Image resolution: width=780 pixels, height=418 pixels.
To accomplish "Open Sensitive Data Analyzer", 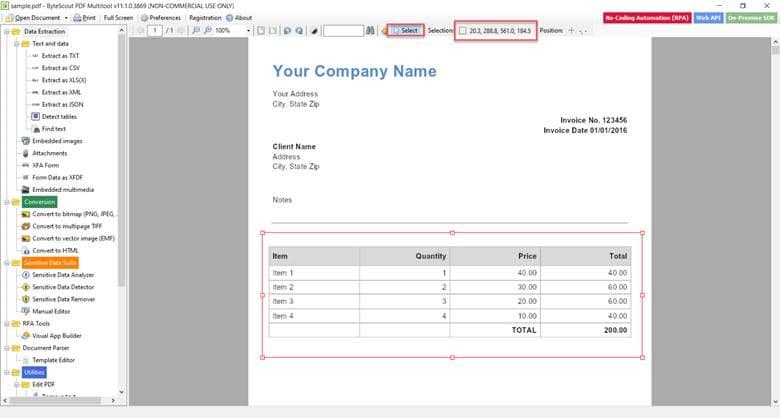I will [x=62, y=274].
